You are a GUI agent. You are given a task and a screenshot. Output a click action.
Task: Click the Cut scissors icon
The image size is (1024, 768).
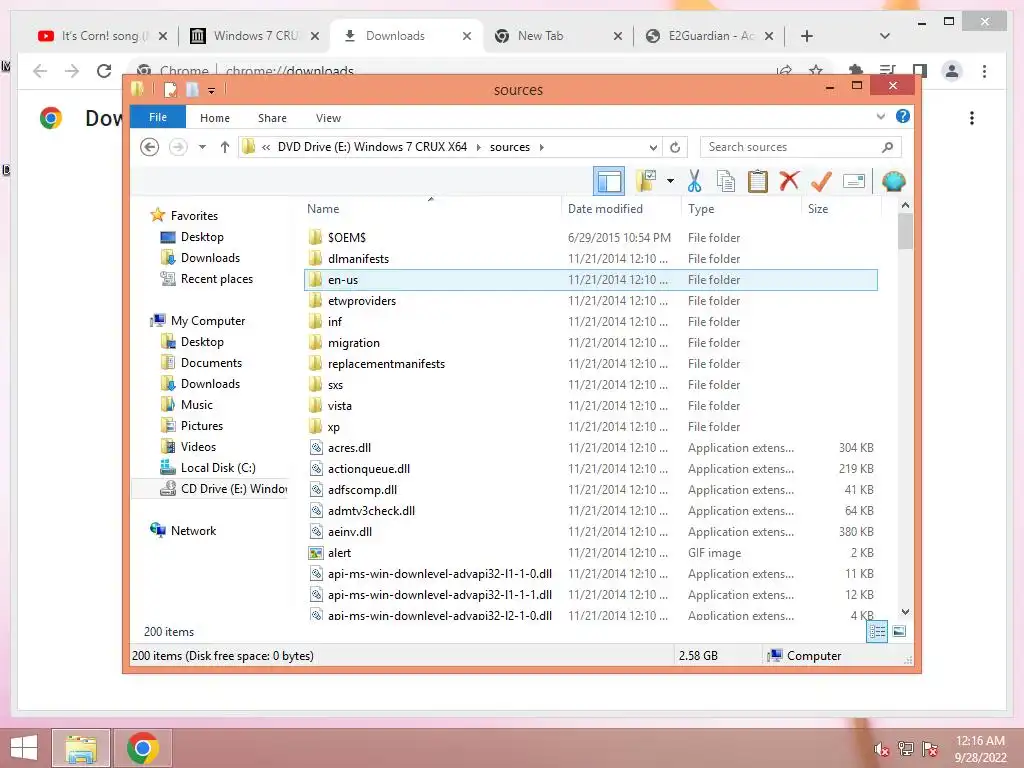click(694, 181)
